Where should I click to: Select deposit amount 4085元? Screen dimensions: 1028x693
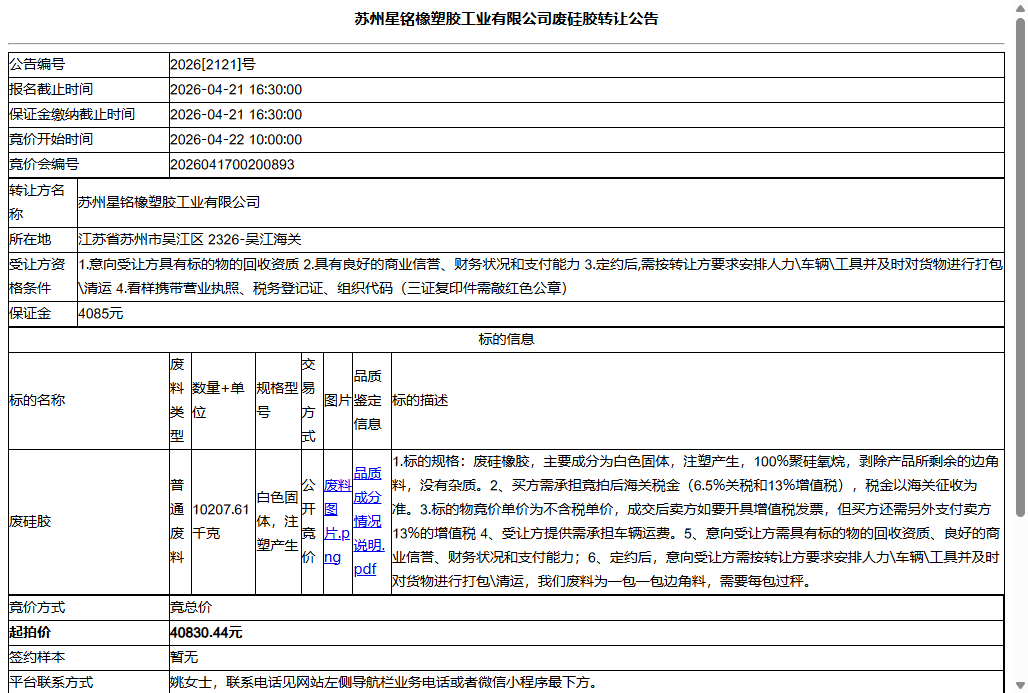(x=101, y=313)
